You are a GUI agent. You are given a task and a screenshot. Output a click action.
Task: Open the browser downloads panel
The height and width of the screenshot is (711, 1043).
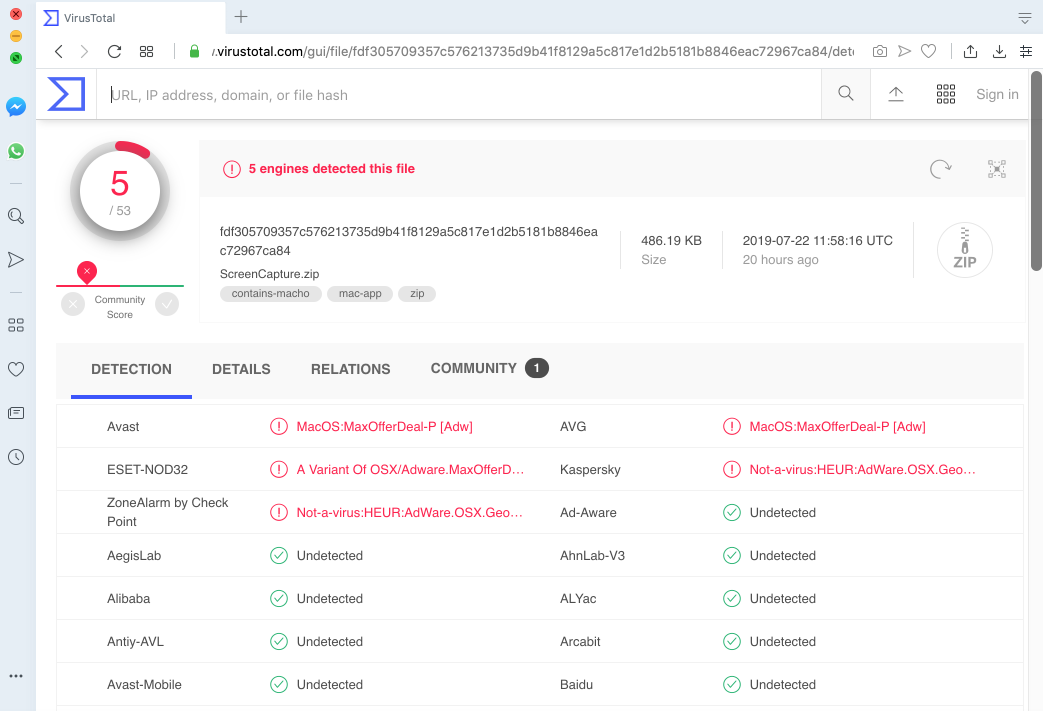pos(999,51)
